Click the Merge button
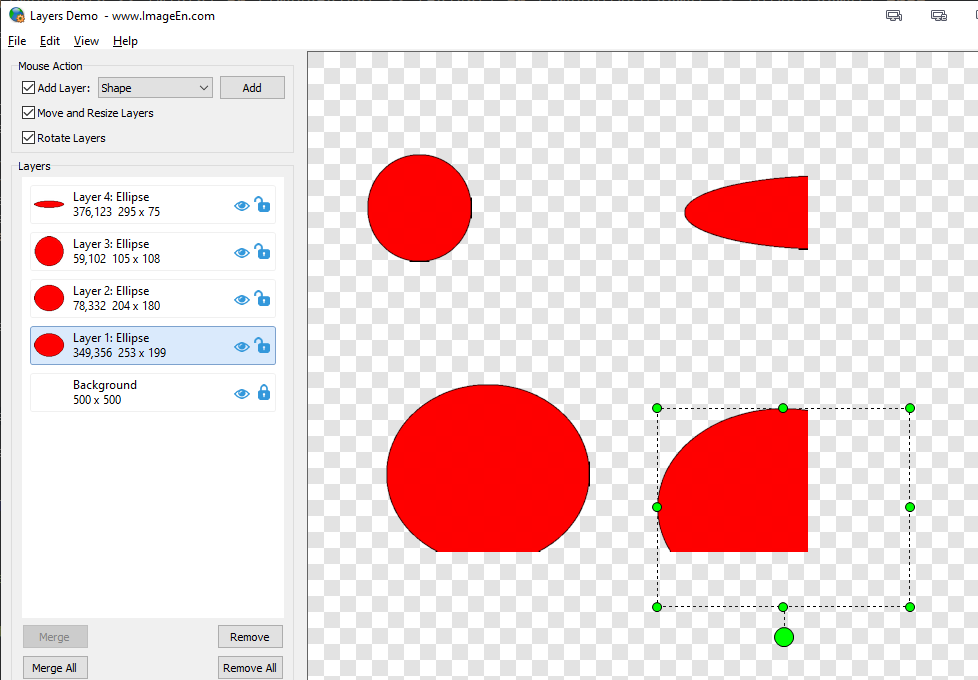 tap(55, 637)
